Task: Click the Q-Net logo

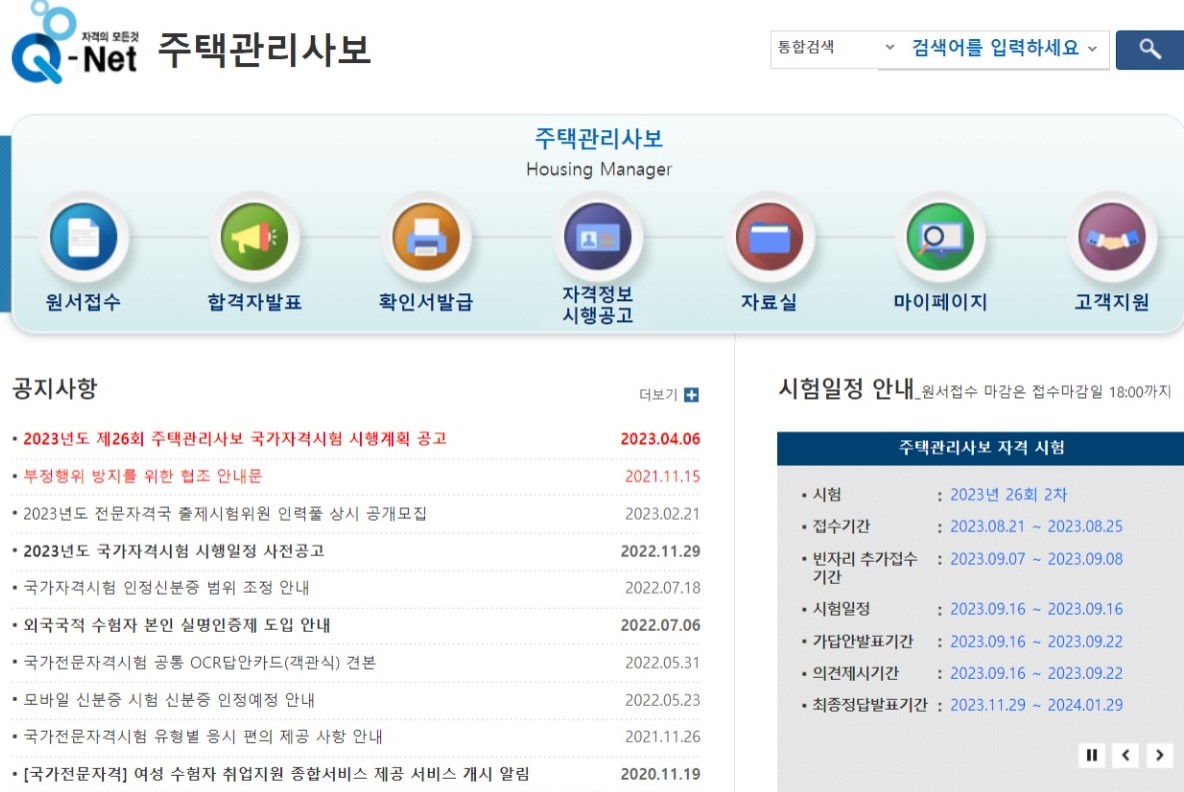Action: [x=74, y=42]
